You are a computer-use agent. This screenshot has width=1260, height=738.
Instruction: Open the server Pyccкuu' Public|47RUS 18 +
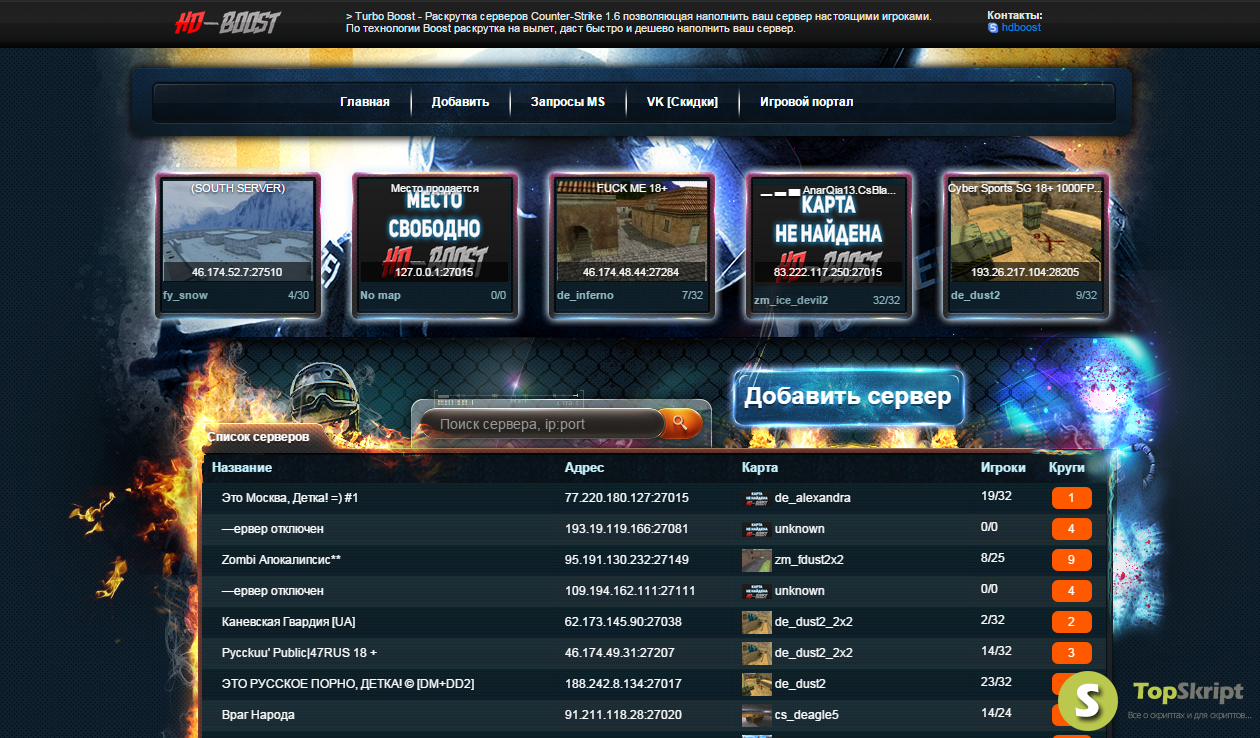point(299,653)
